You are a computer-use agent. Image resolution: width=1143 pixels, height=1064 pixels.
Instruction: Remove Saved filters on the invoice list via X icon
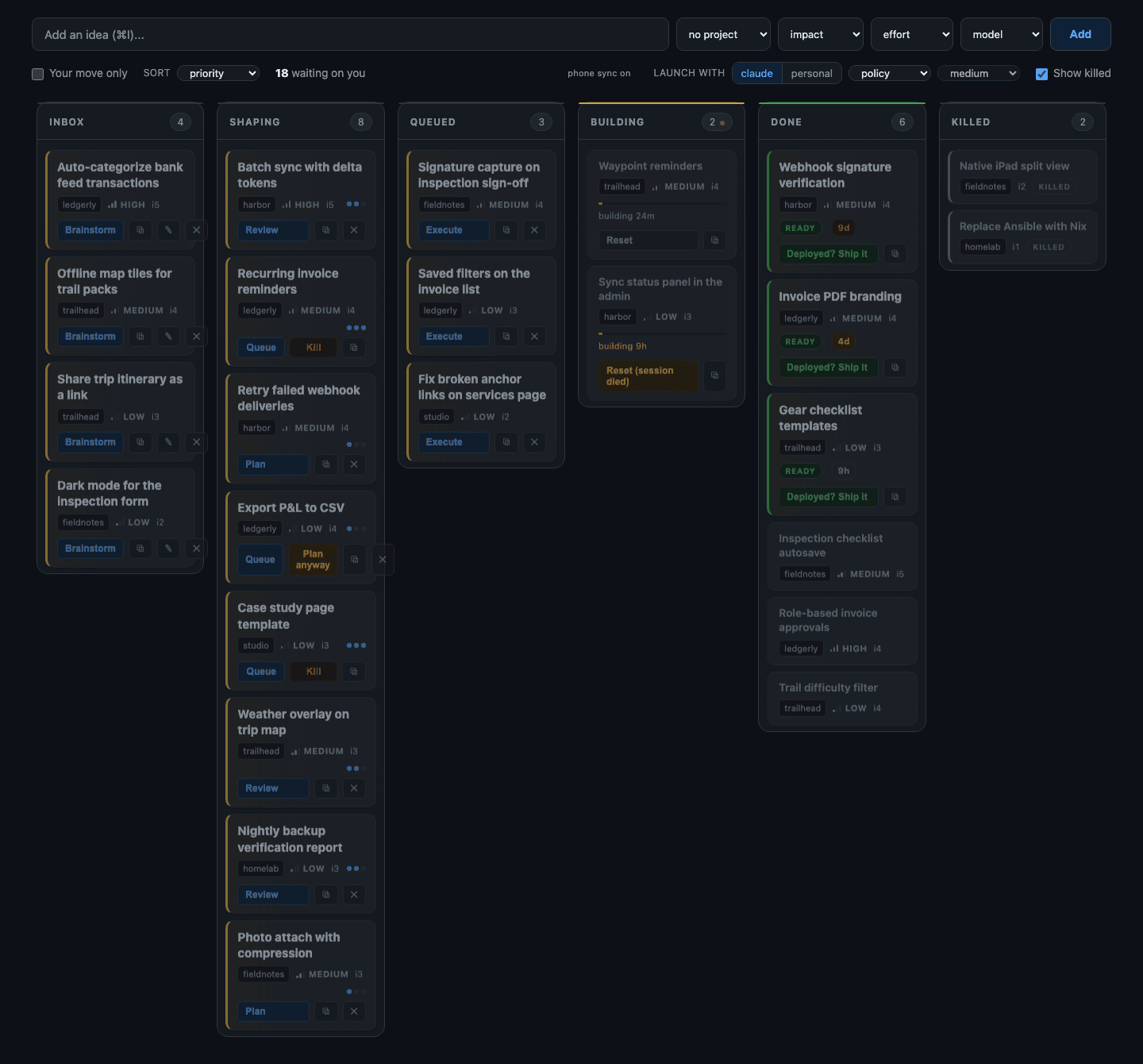[x=534, y=337]
